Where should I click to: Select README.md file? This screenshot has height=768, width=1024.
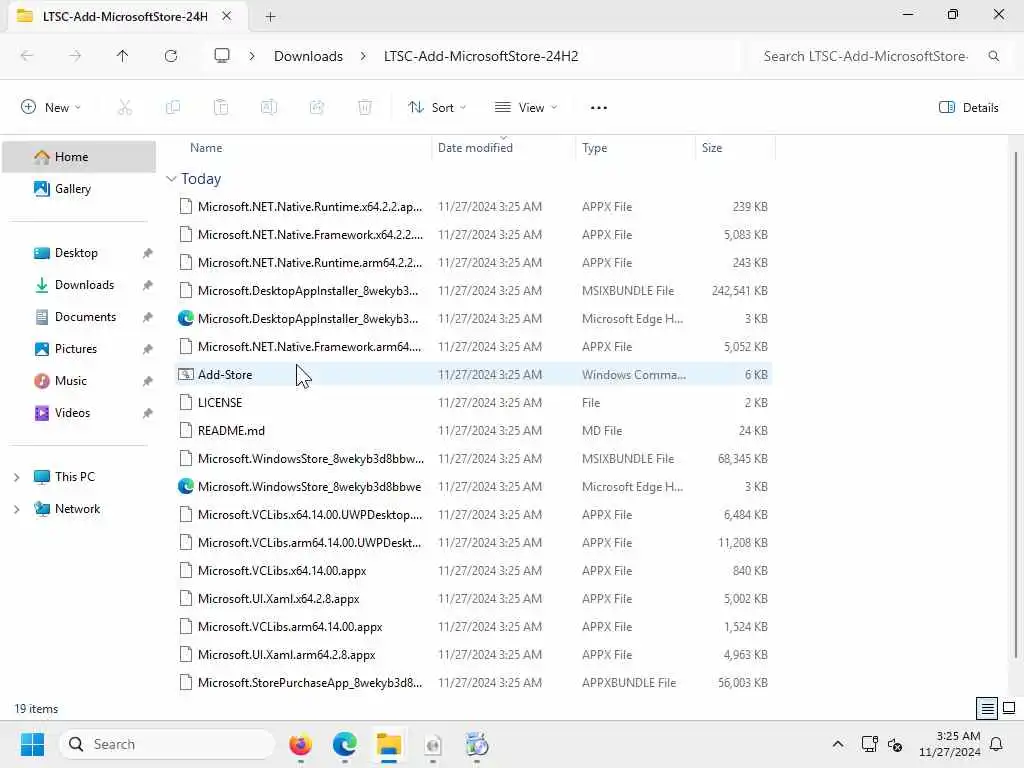[x=473, y=431]
